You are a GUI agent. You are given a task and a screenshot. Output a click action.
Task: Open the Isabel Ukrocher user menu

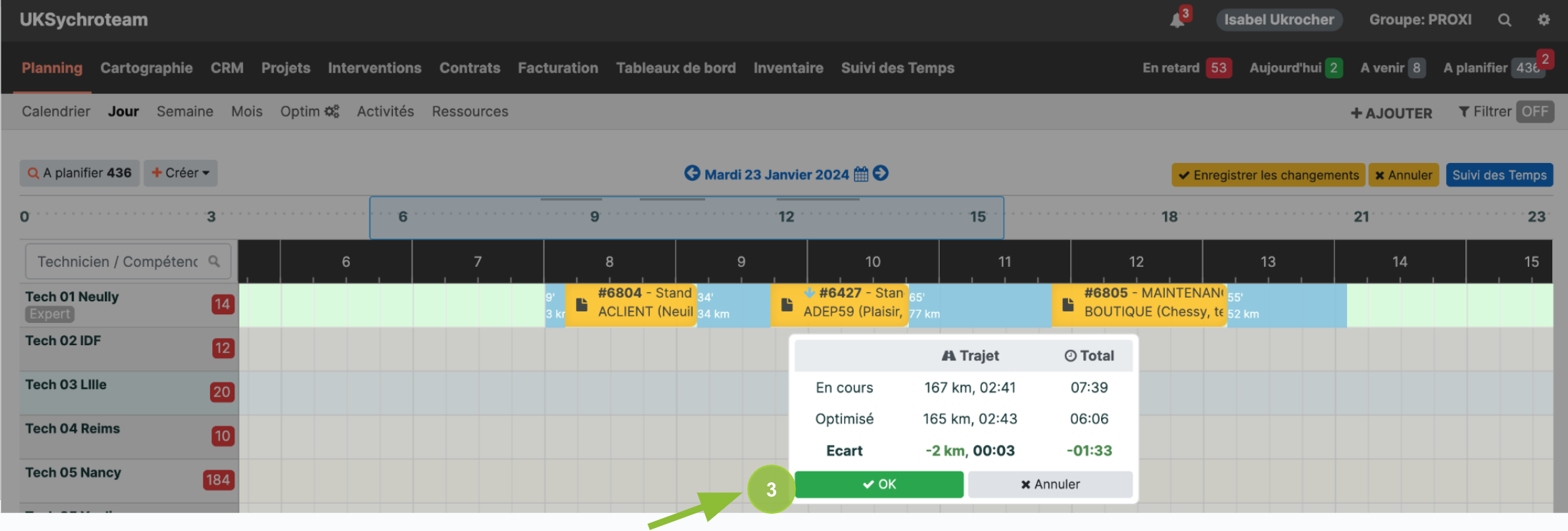click(1278, 20)
